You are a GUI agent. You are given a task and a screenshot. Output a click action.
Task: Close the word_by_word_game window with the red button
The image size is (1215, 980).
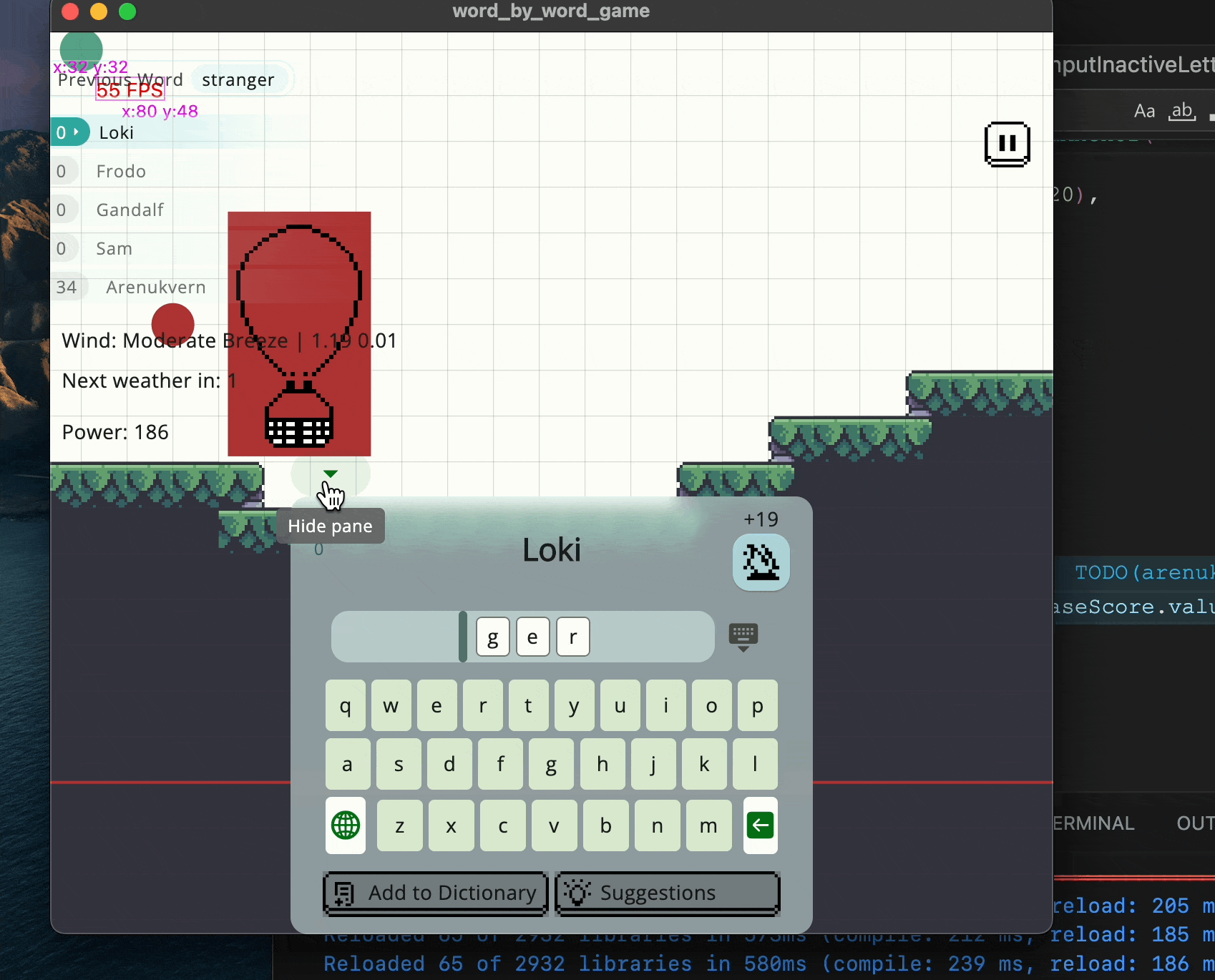pyautogui.click(x=70, y=11)
